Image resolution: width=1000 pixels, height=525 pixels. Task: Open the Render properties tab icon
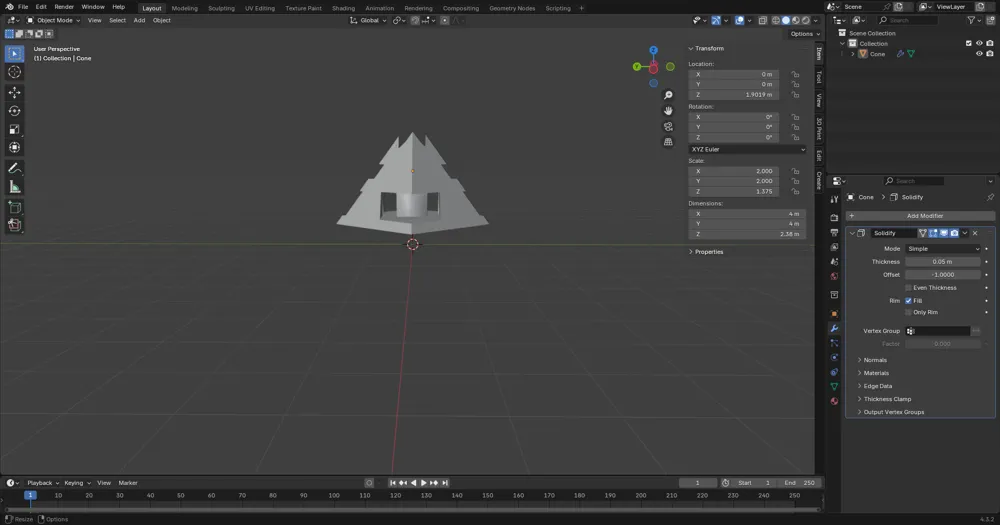click(x=834, y=218)
